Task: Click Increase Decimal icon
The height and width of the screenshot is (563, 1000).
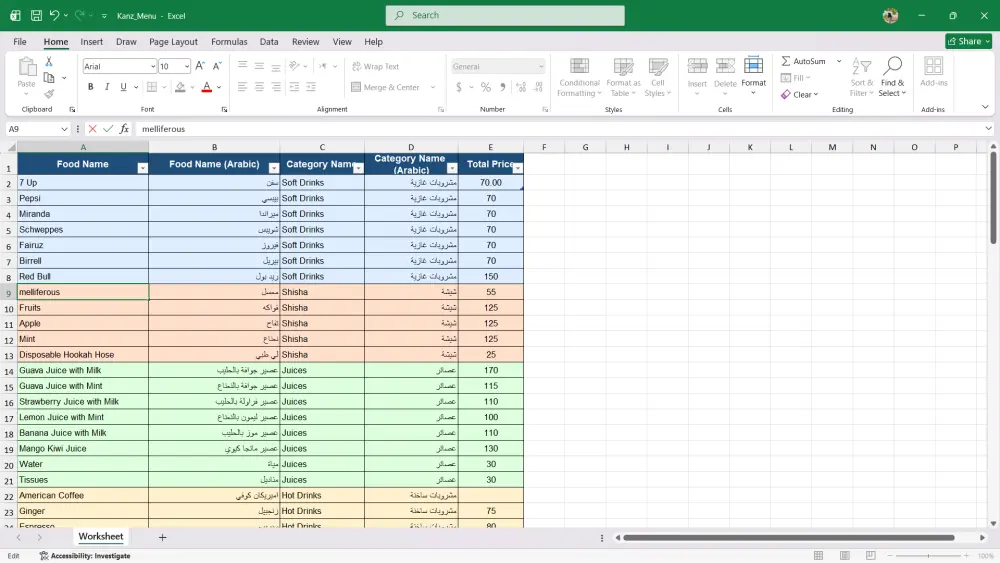Action: tap(521, 87)
